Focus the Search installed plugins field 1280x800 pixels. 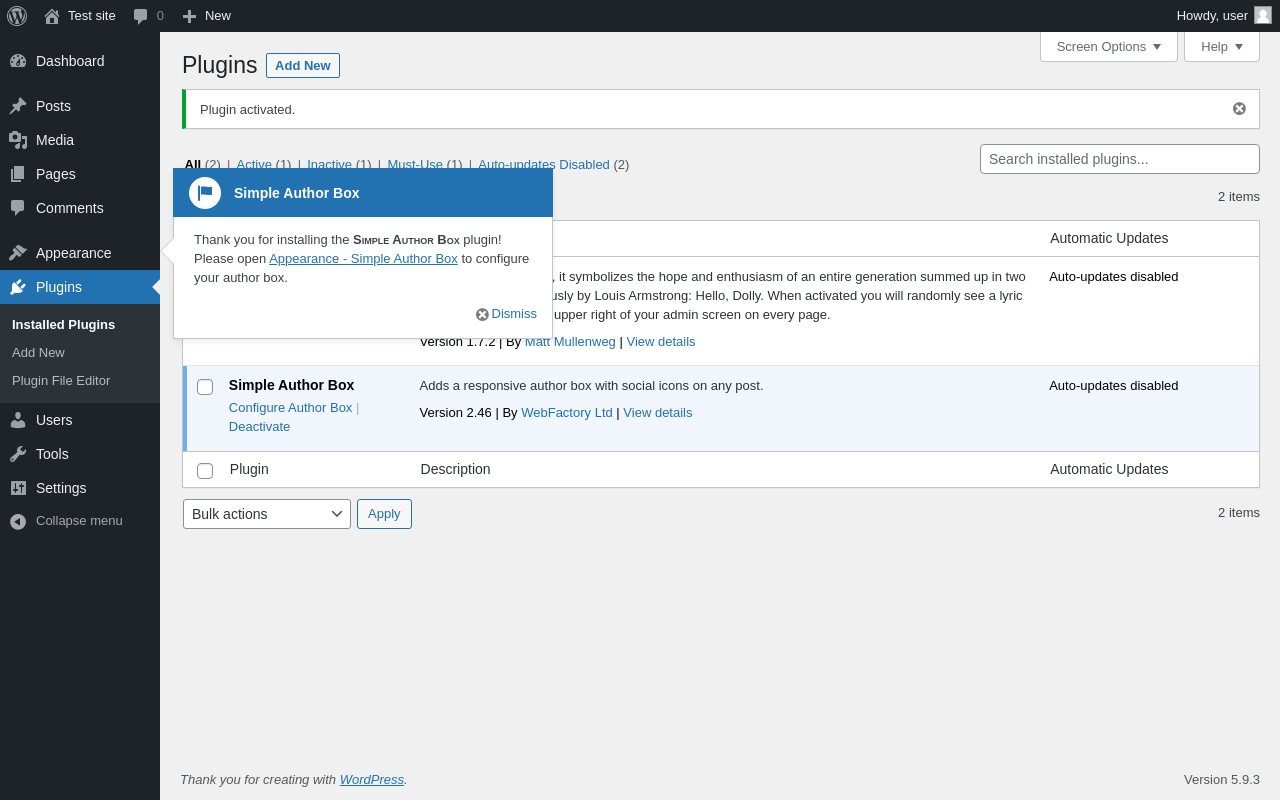1120,159
